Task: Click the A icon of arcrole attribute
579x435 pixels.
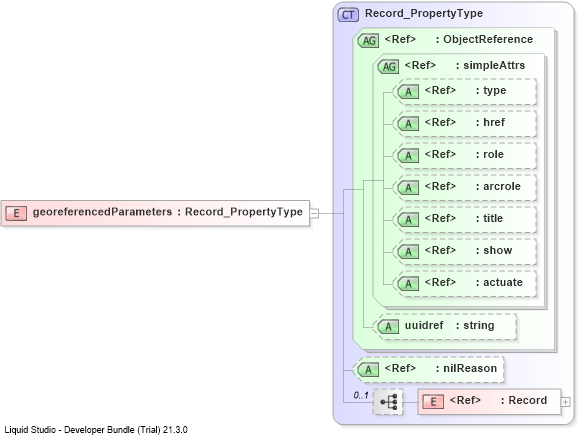Action: pos(408,188)
